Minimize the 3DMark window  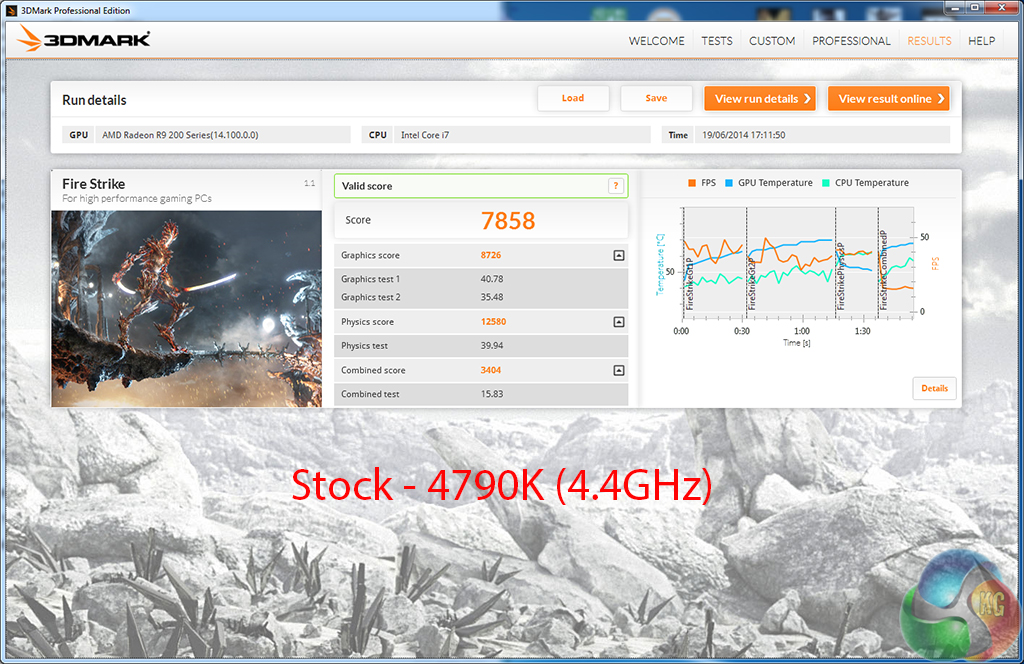point(955,8)
